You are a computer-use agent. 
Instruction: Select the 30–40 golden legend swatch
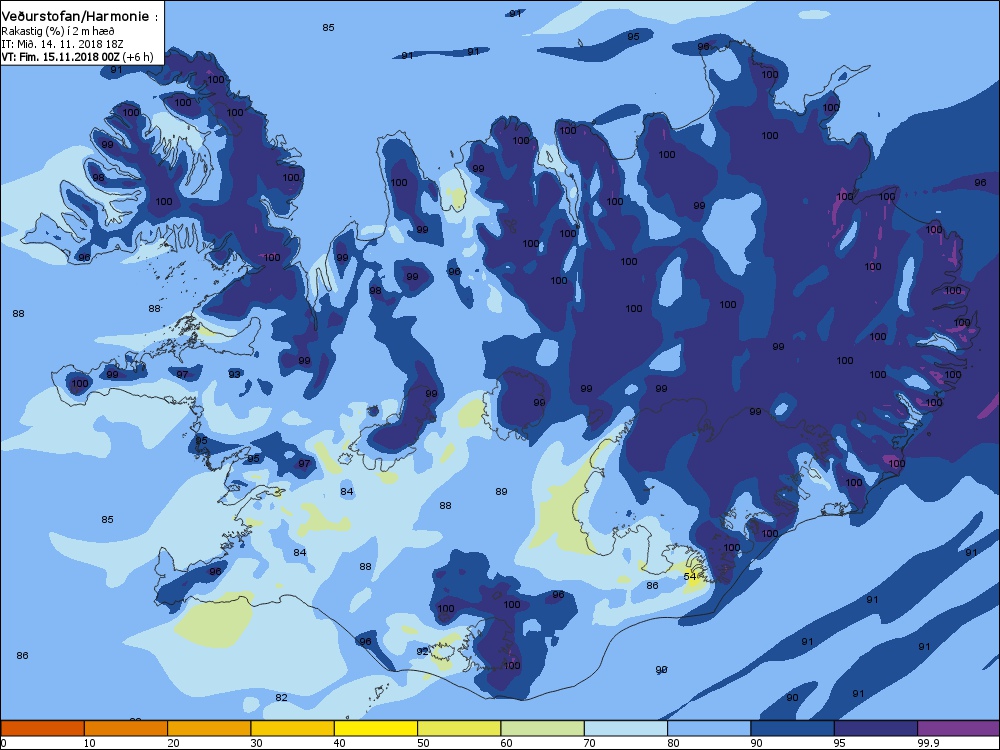(293, 728)
